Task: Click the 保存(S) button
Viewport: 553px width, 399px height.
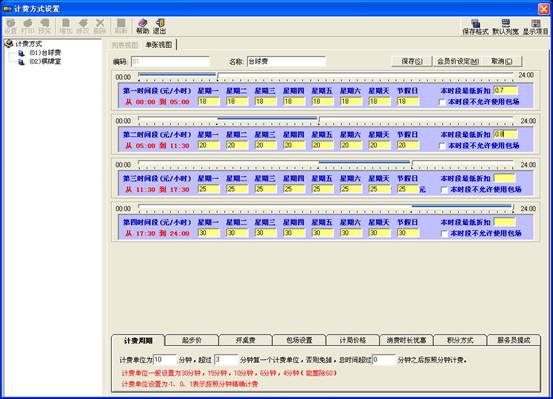Action: 412,61
